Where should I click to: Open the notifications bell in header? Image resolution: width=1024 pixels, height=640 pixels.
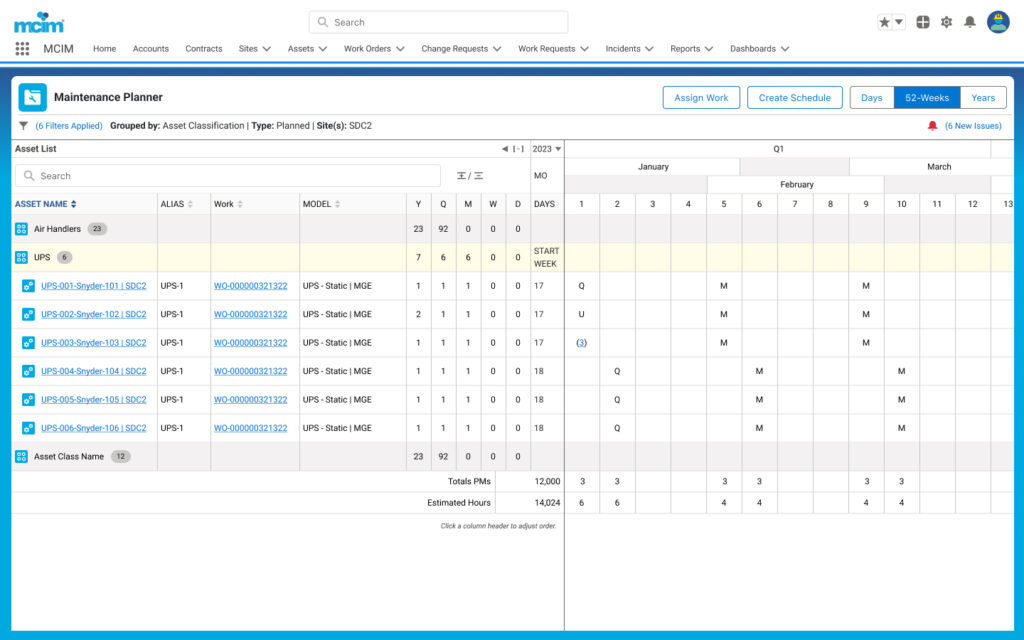tap(970, 22)
